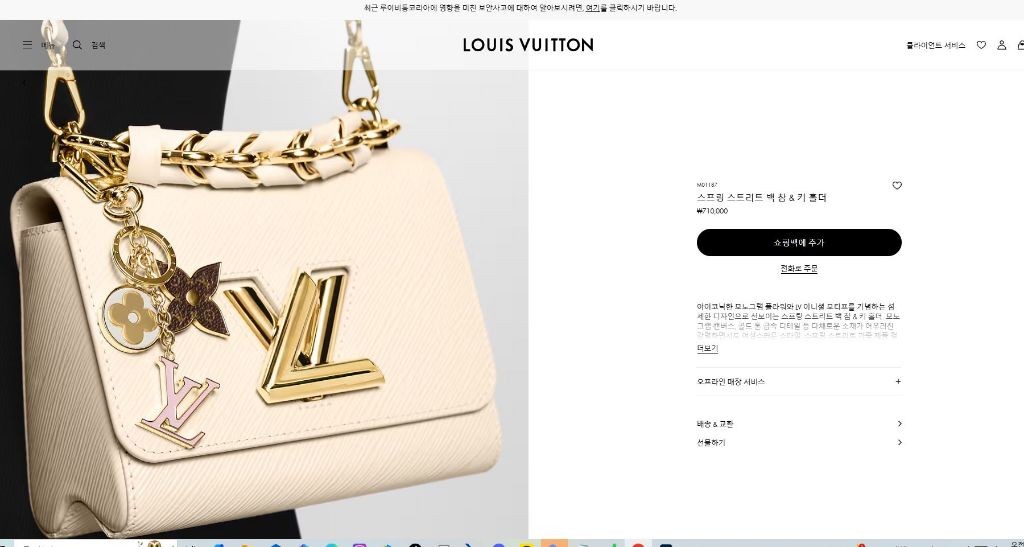Open the 배송 & 교환 chevron
1024x547 pixels.
tap(899, 424)
